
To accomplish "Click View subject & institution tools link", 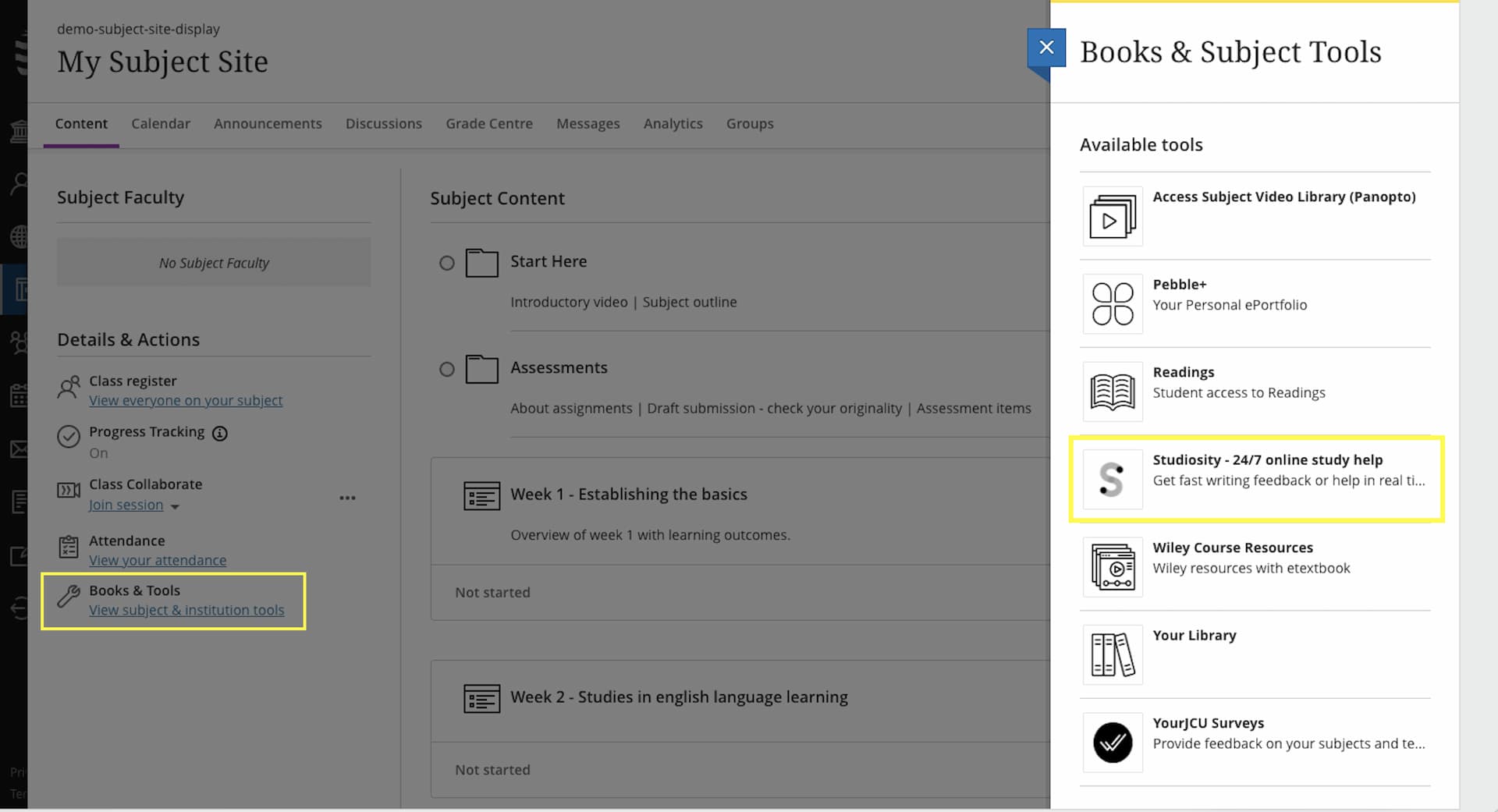I will [186, 610].
